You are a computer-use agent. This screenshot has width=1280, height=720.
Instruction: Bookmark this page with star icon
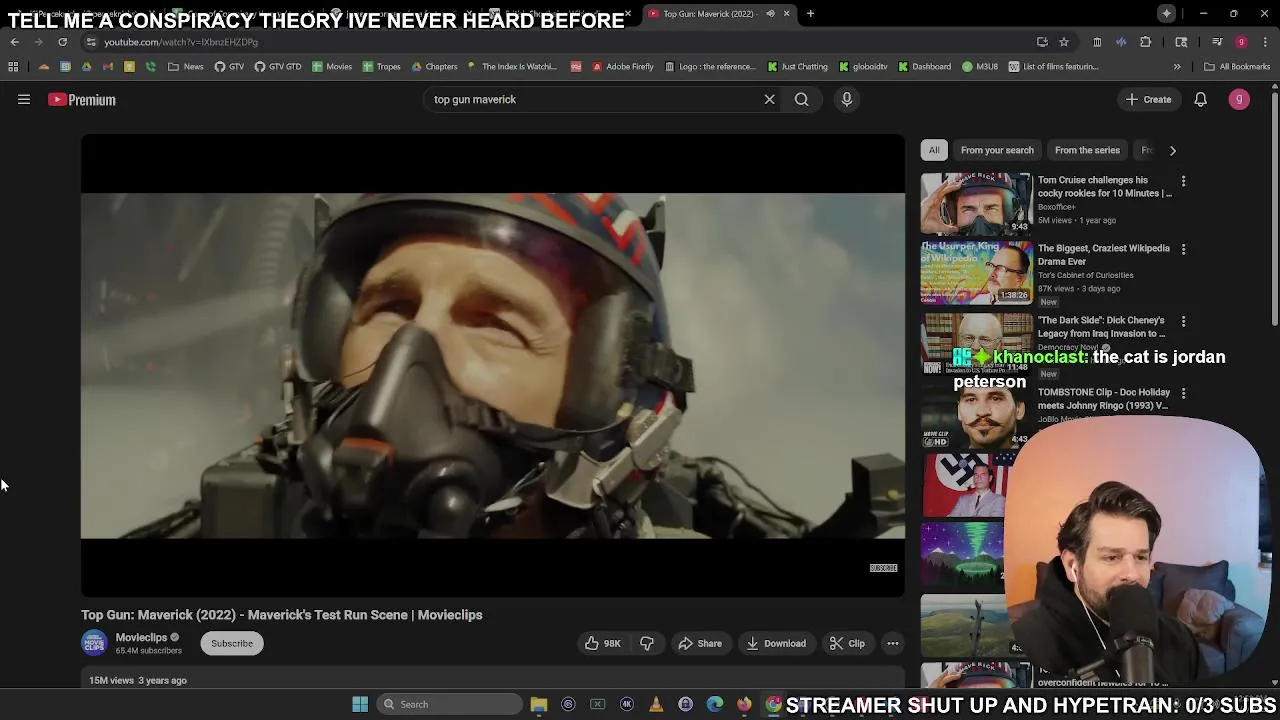1064,42
